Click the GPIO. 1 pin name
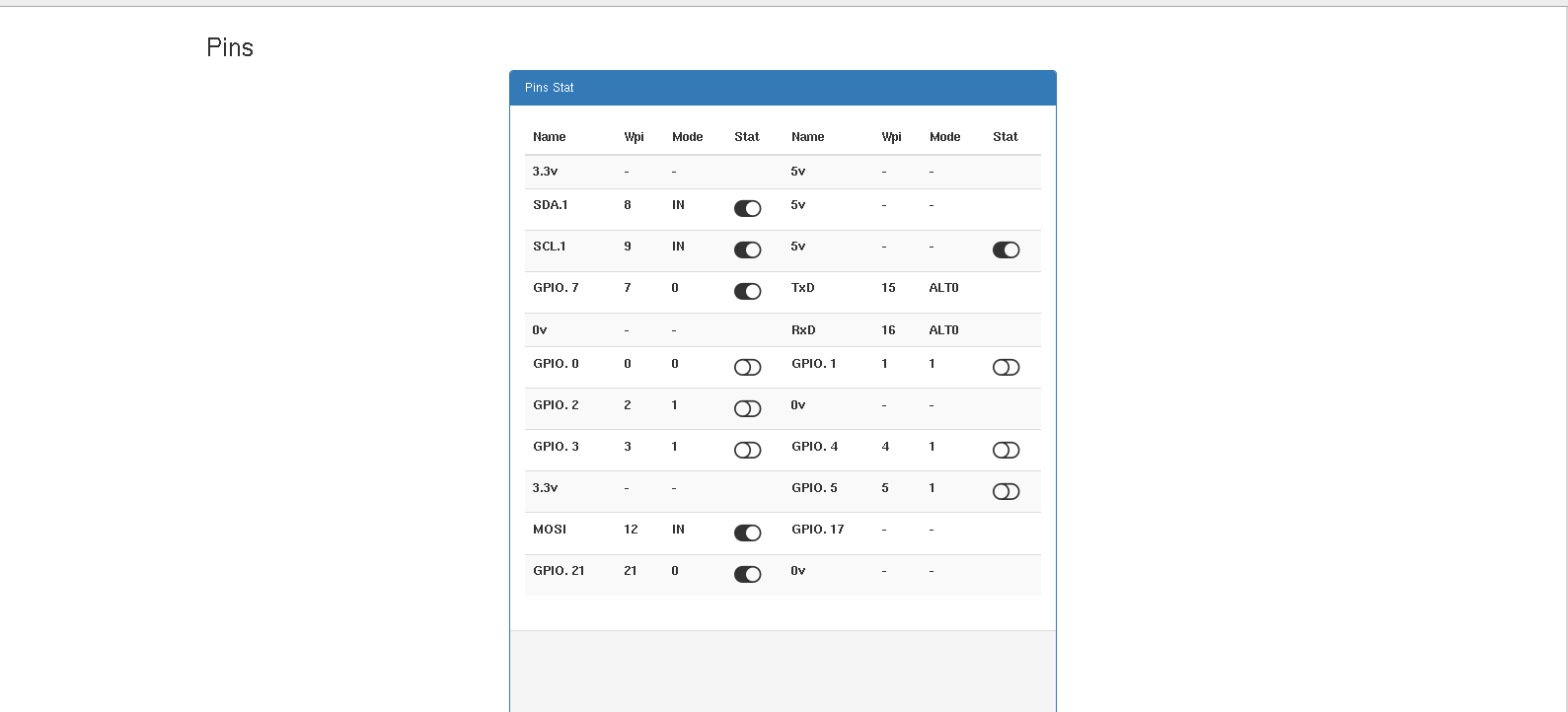Viewport: 1568px width, 712px height. pyautogui.click(x=813, y=364)
